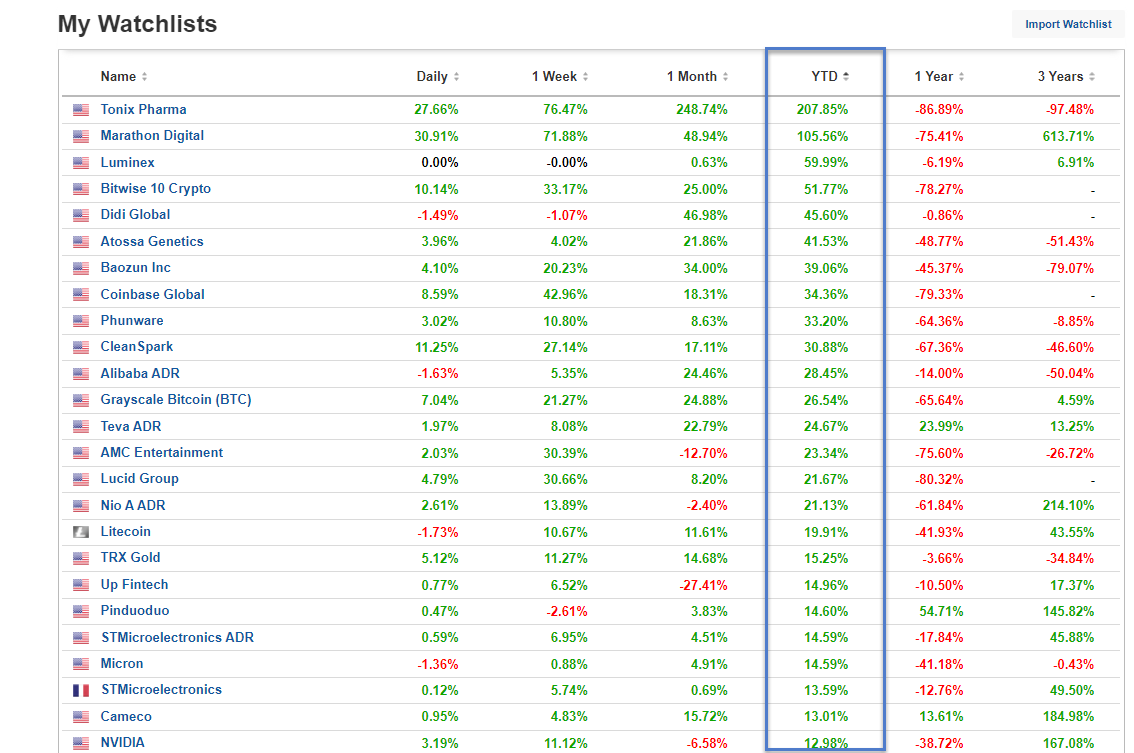Select Up Fintech 1 Month value -27.41%
The height and width of the screenshot is (753, 1134).
703,584
